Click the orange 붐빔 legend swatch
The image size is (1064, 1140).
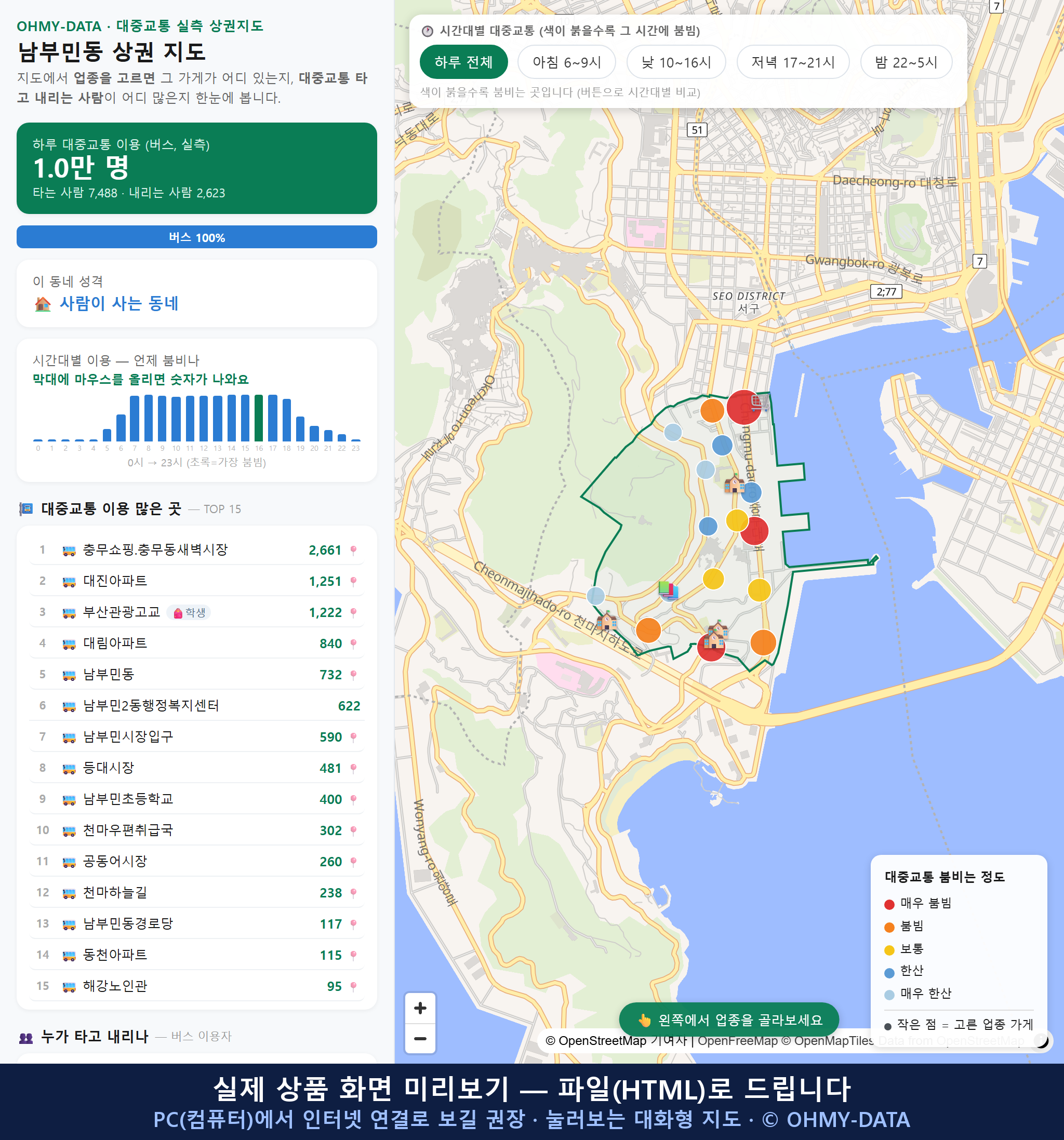click(x=889, y=927)
